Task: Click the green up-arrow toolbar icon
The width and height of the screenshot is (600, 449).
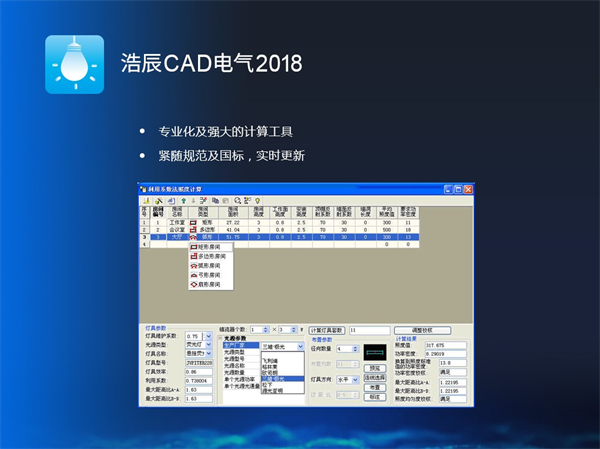Action: click(184, 201)
